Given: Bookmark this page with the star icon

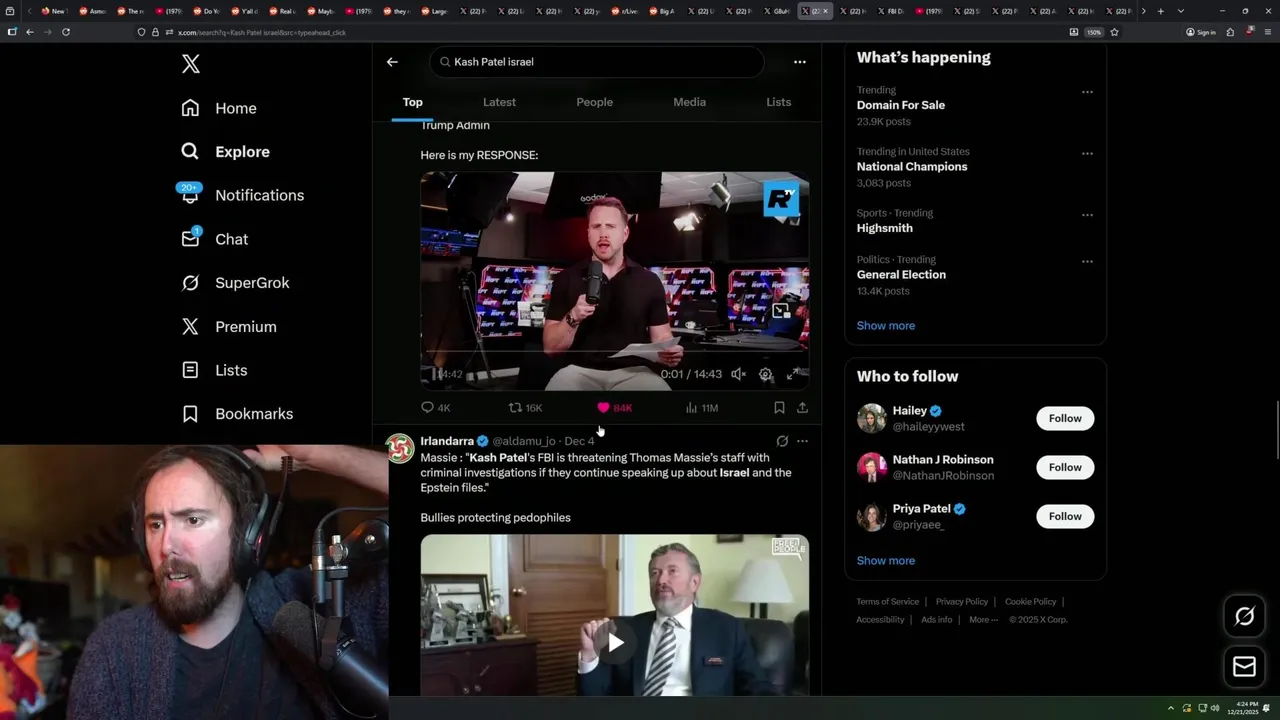Looking at the screenshot, I should (x=1114, y=32).
